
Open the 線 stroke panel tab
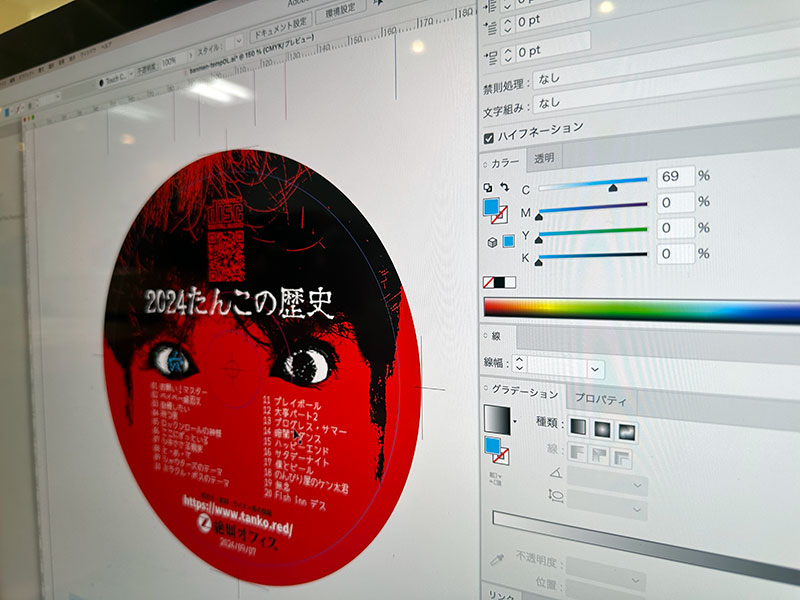click(x=496, y=336)
